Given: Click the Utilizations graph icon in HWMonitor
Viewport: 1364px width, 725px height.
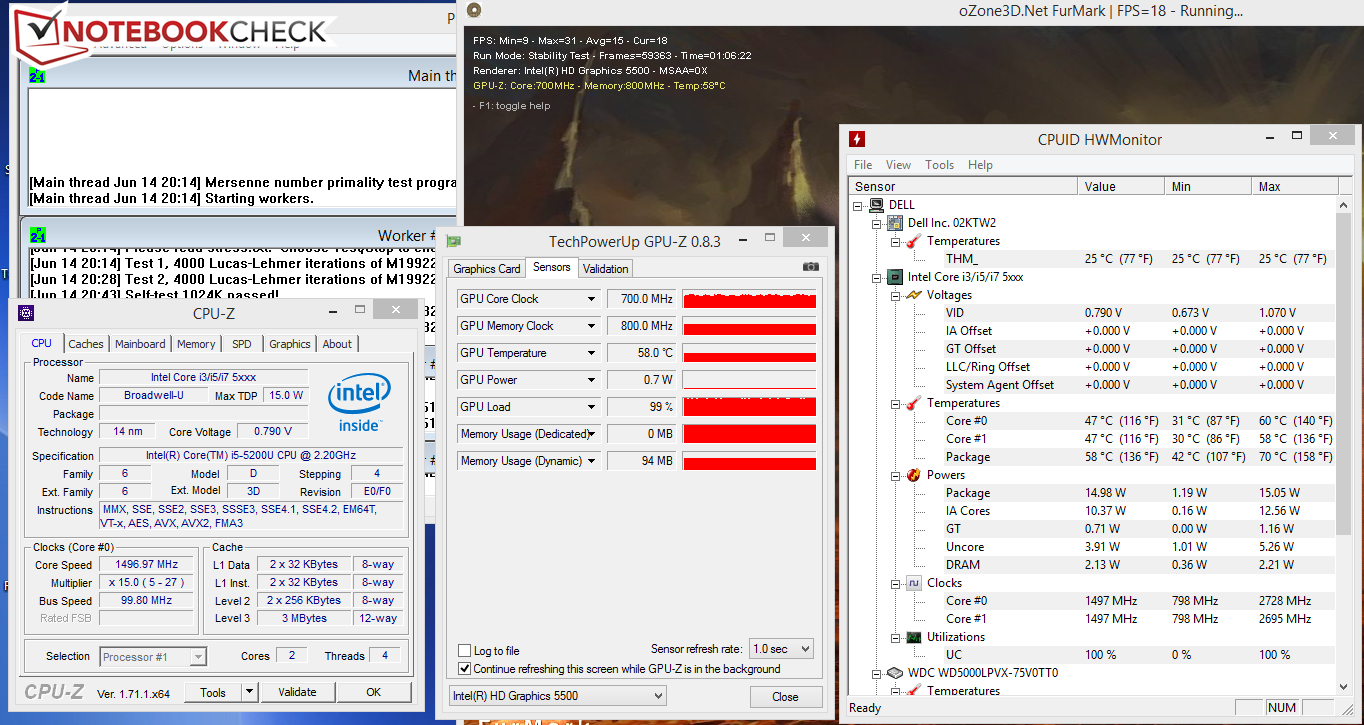Looking at the screenshot, I should pos(913,637).
